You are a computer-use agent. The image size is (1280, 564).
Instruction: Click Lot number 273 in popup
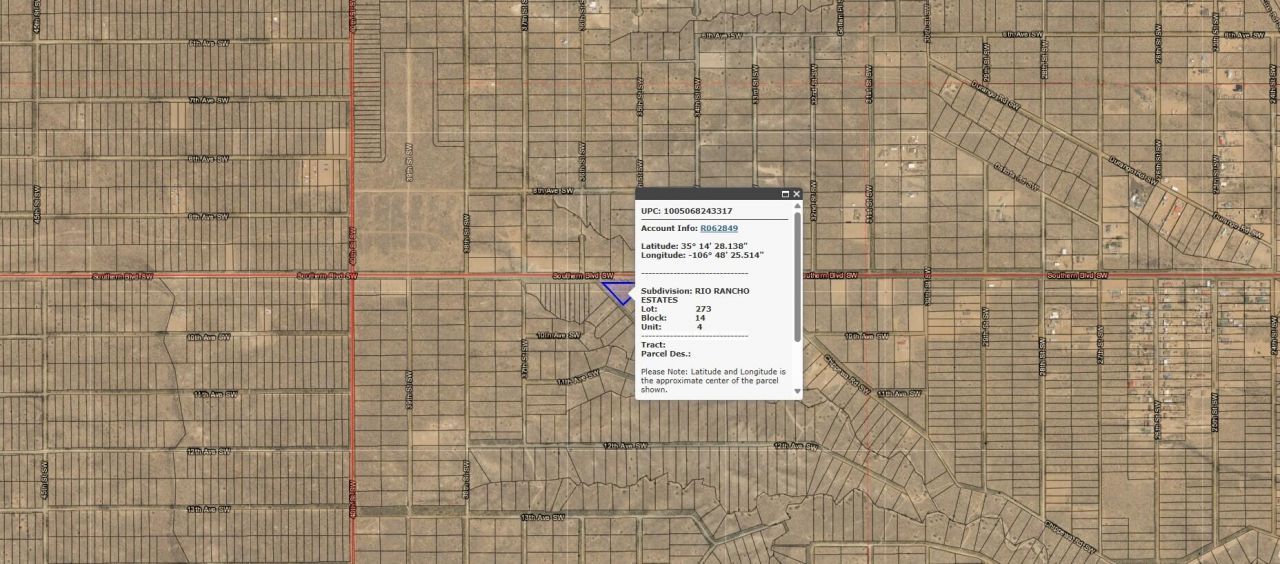click(x=703, y=309)
